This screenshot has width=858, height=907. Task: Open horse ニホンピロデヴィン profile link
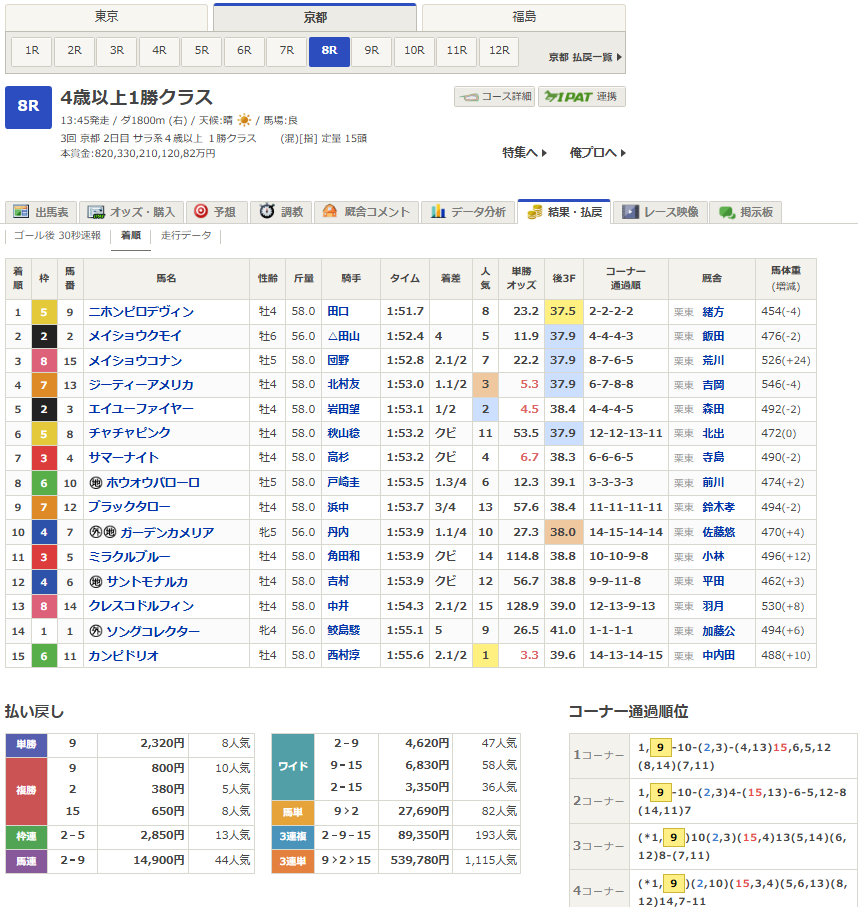coord(141,312)
